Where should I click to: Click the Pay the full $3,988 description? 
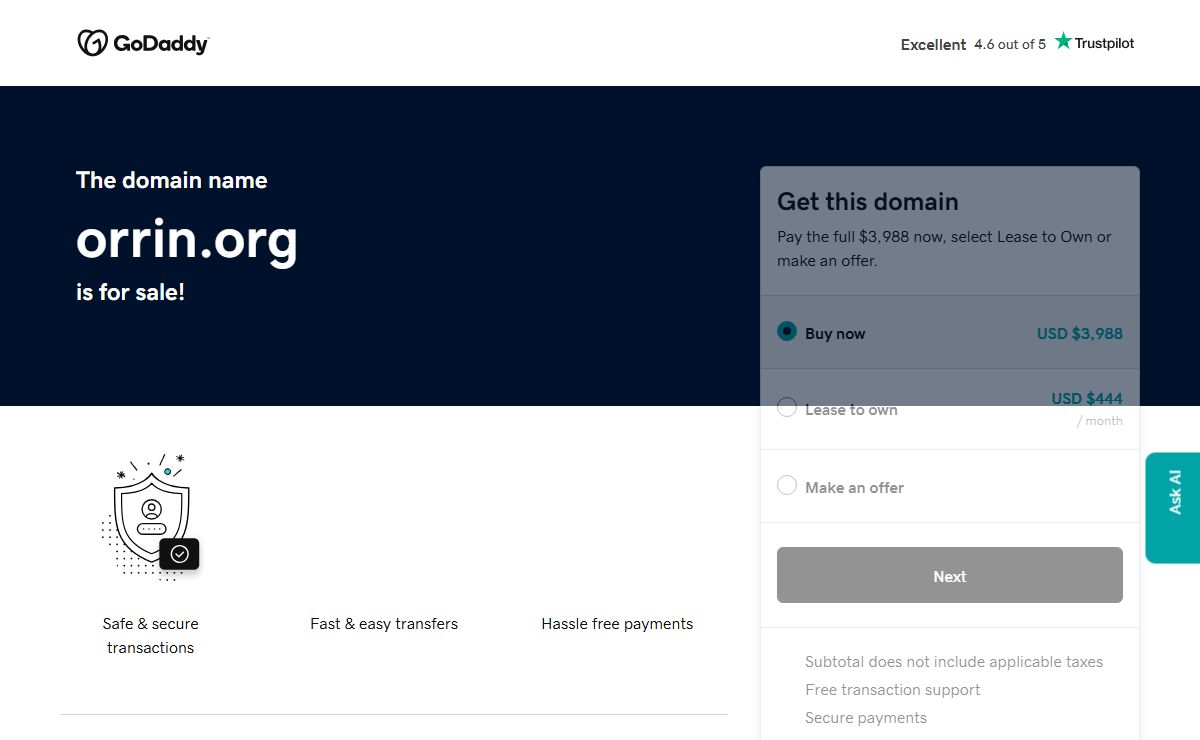(945, 249)
